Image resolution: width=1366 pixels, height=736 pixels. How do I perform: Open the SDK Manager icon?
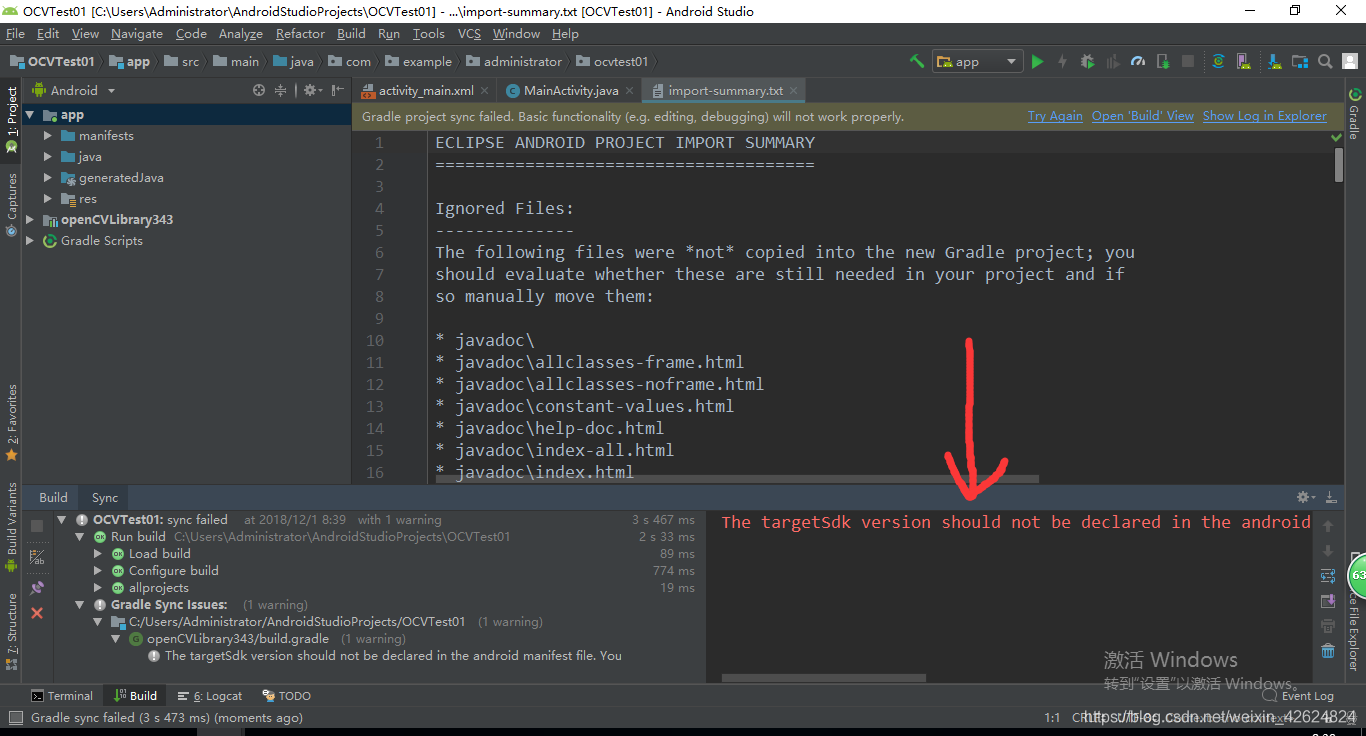[1272, 61]
